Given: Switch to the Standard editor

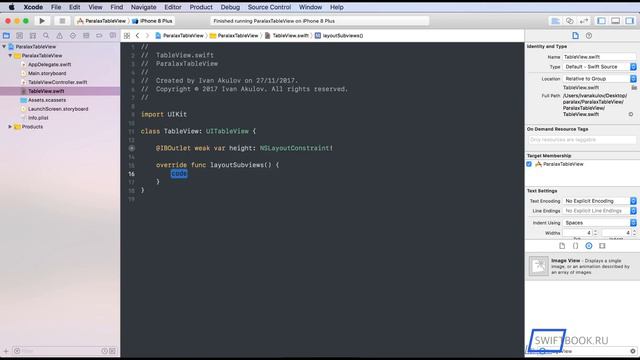Looking at the screenshot, I should pyautogui.click(x=556, y=21).
